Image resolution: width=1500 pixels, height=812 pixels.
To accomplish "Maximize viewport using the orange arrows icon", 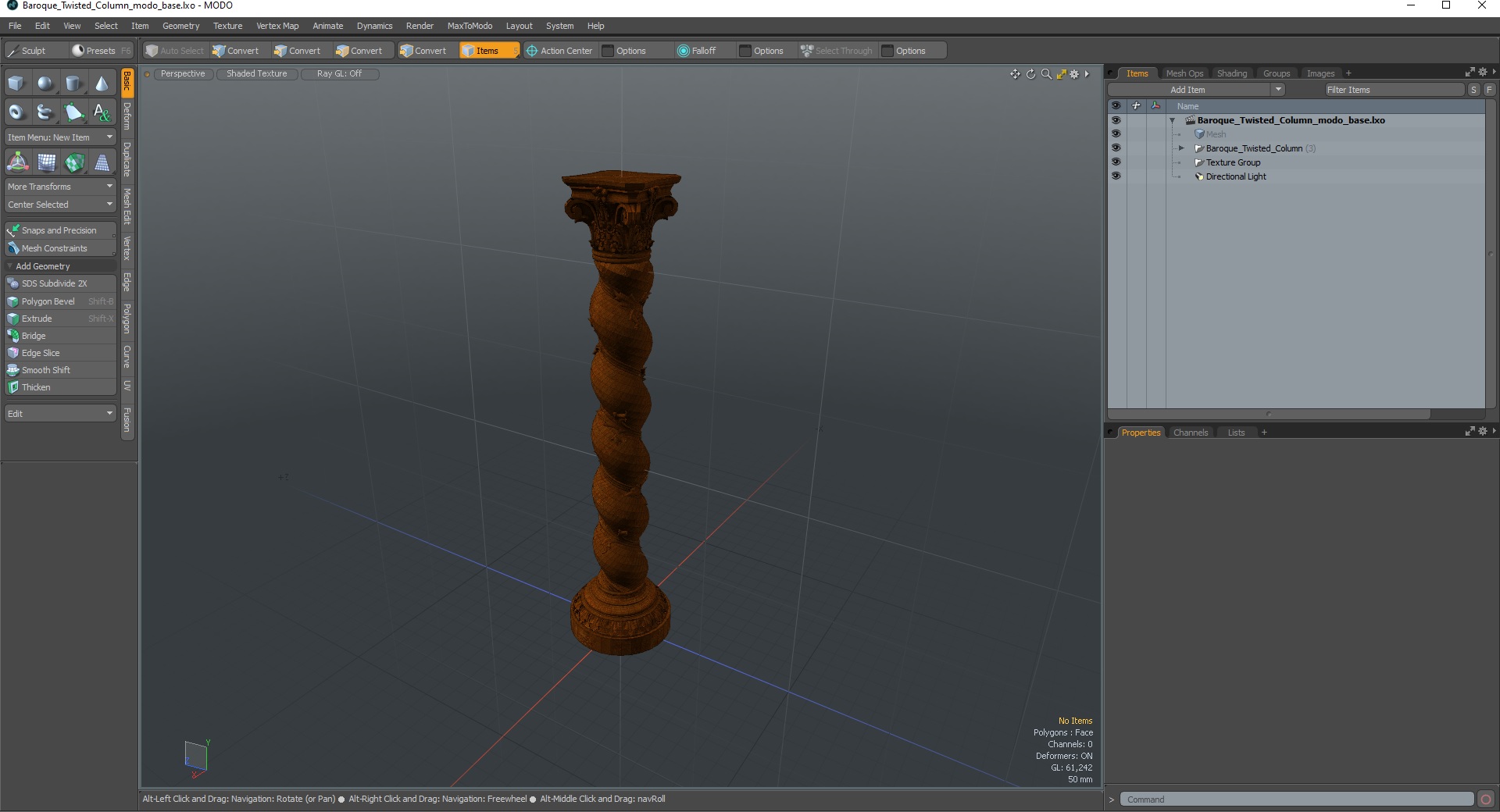I will (1061, 74).
